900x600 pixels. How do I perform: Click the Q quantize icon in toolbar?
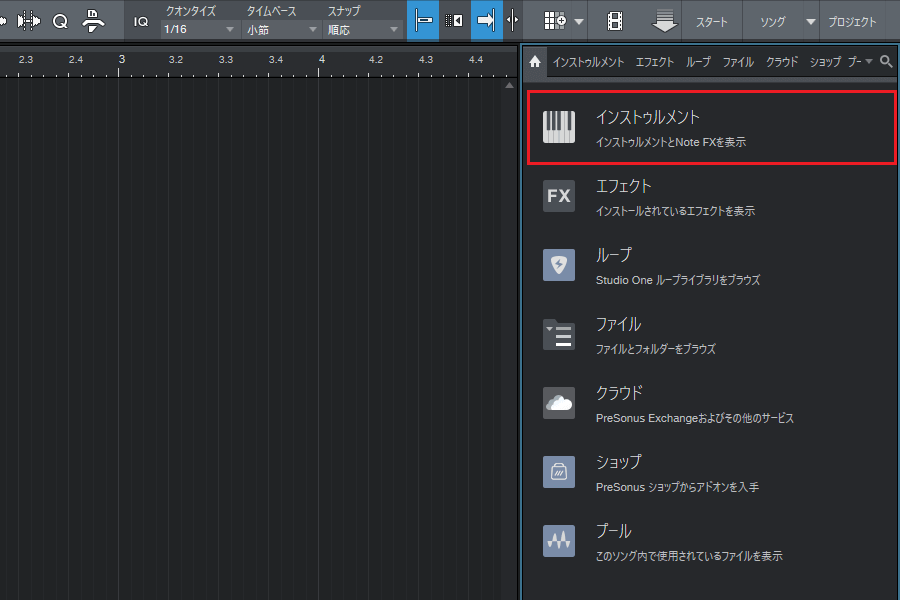coord(60,22)
